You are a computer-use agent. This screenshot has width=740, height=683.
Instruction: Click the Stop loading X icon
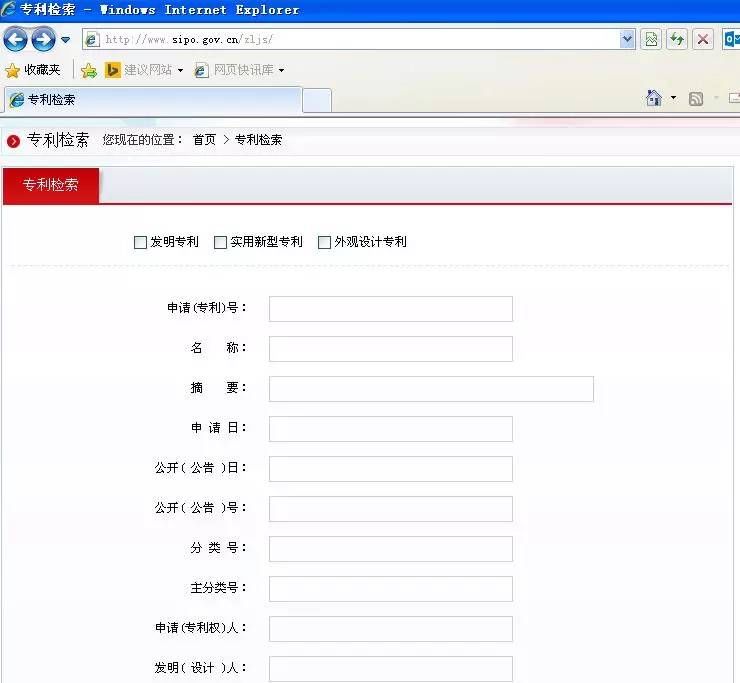(x=703, y=40)
